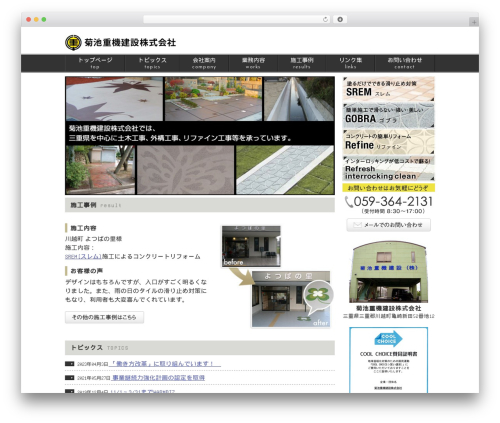Click the COOL CHOICE arrow logo

(x=388, y=339)
